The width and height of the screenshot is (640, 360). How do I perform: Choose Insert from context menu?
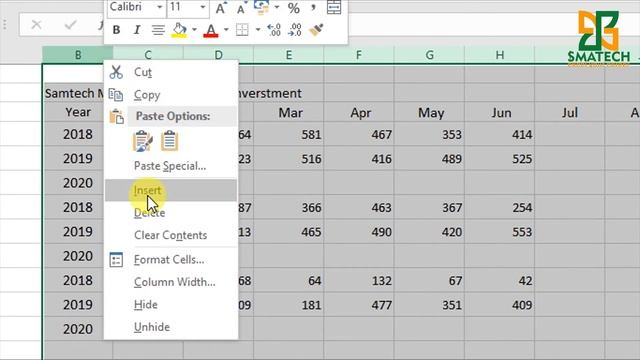(x=171, y=190)
